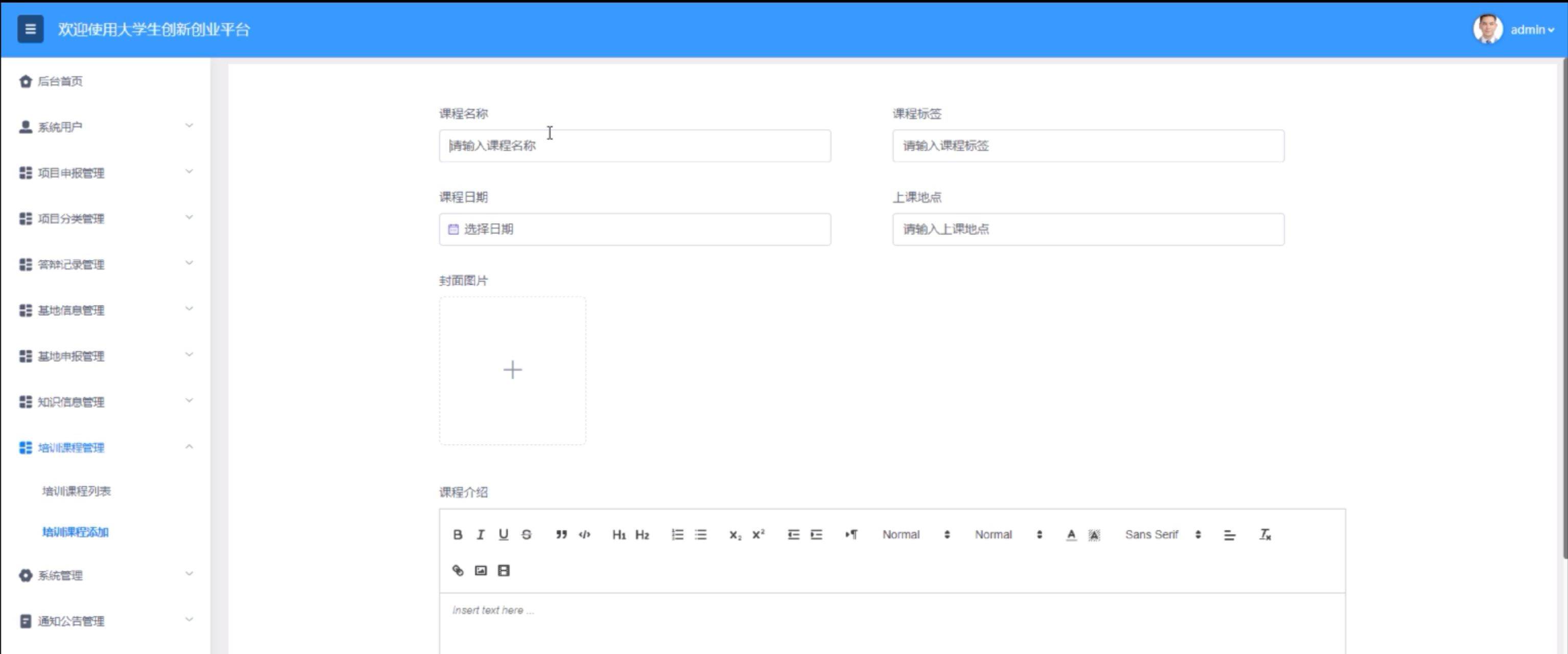Insert a hyperlink via link icon
Viewport: 1568px width, 654px height.
[458, 571]
